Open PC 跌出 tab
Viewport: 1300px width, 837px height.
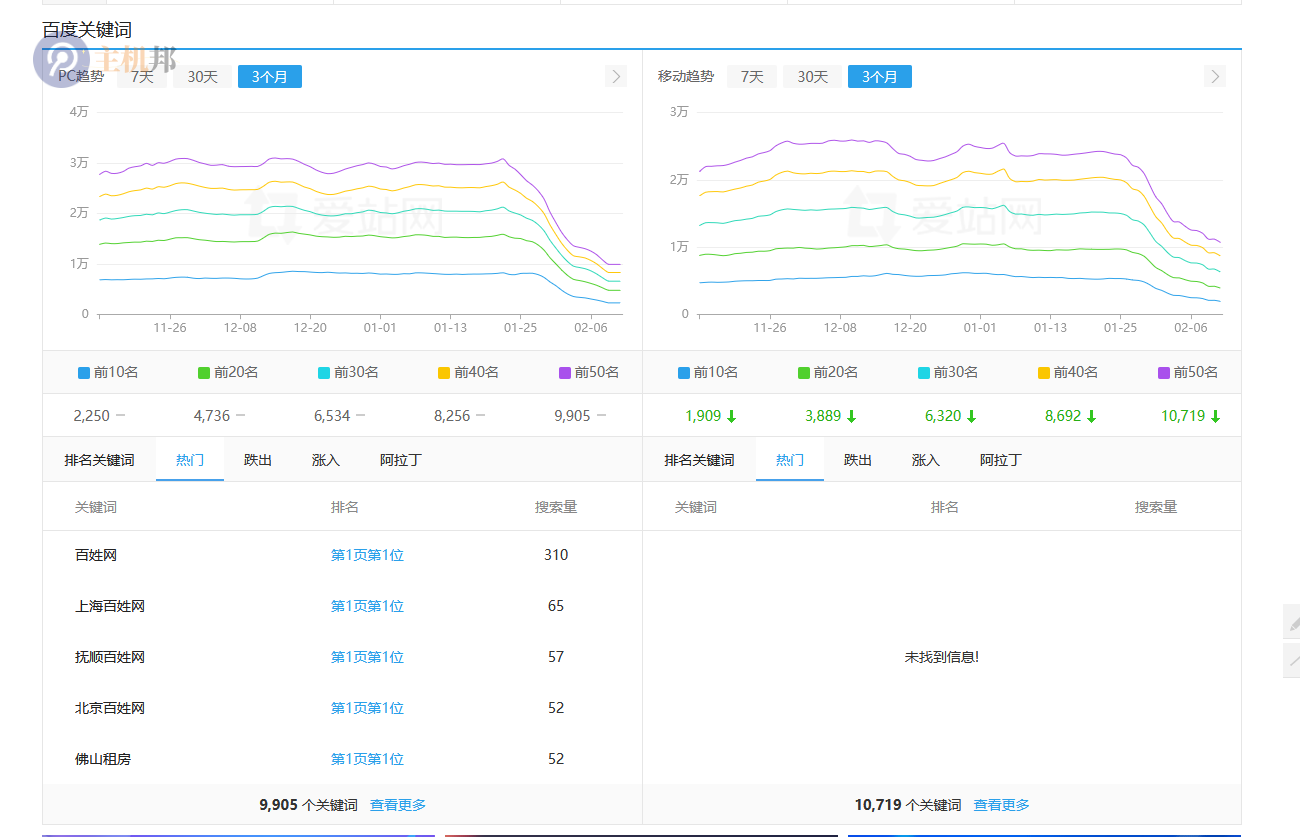click(258, 460)
